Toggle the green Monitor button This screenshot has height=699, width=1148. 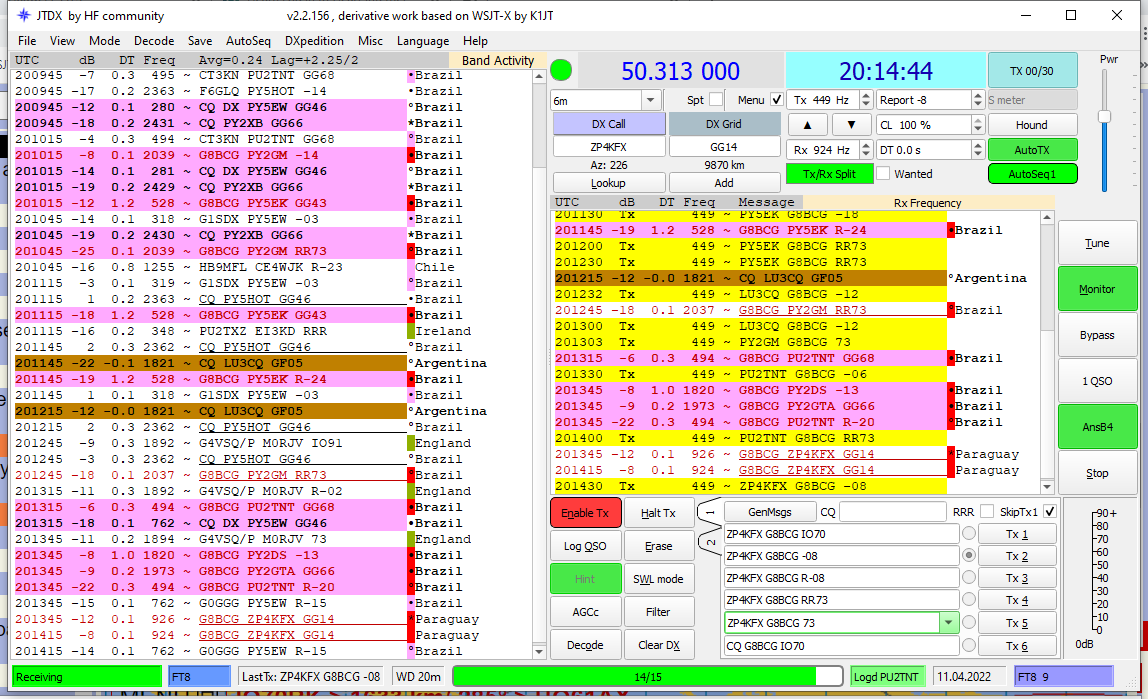point(1097,289)
